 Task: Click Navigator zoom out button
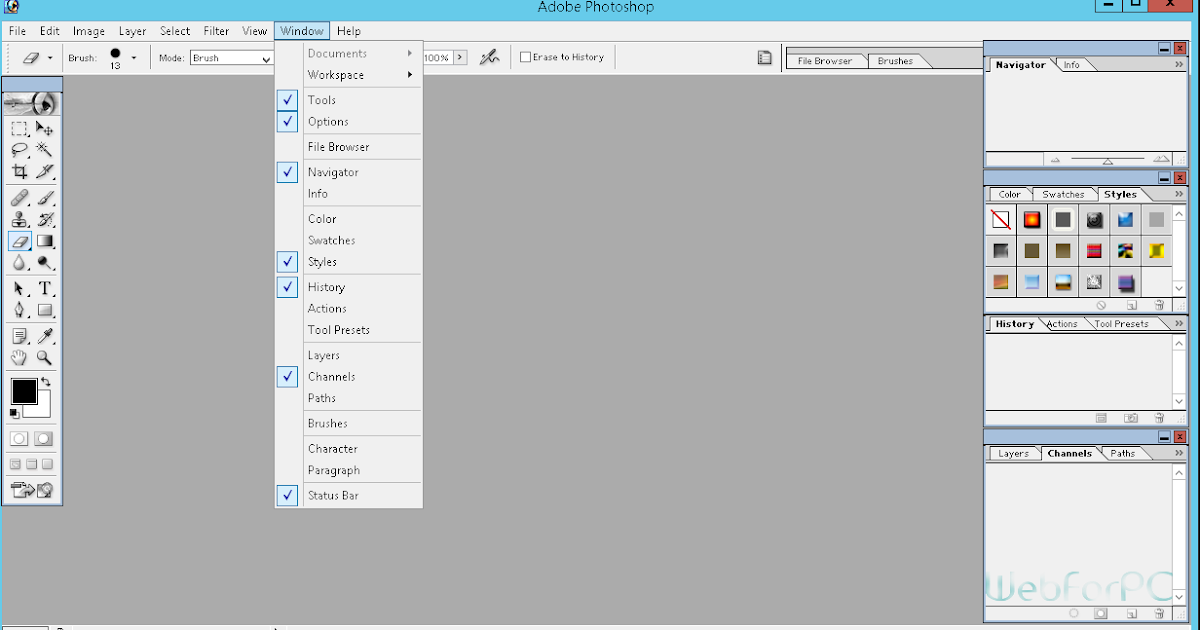click(x=1055, y=160)
